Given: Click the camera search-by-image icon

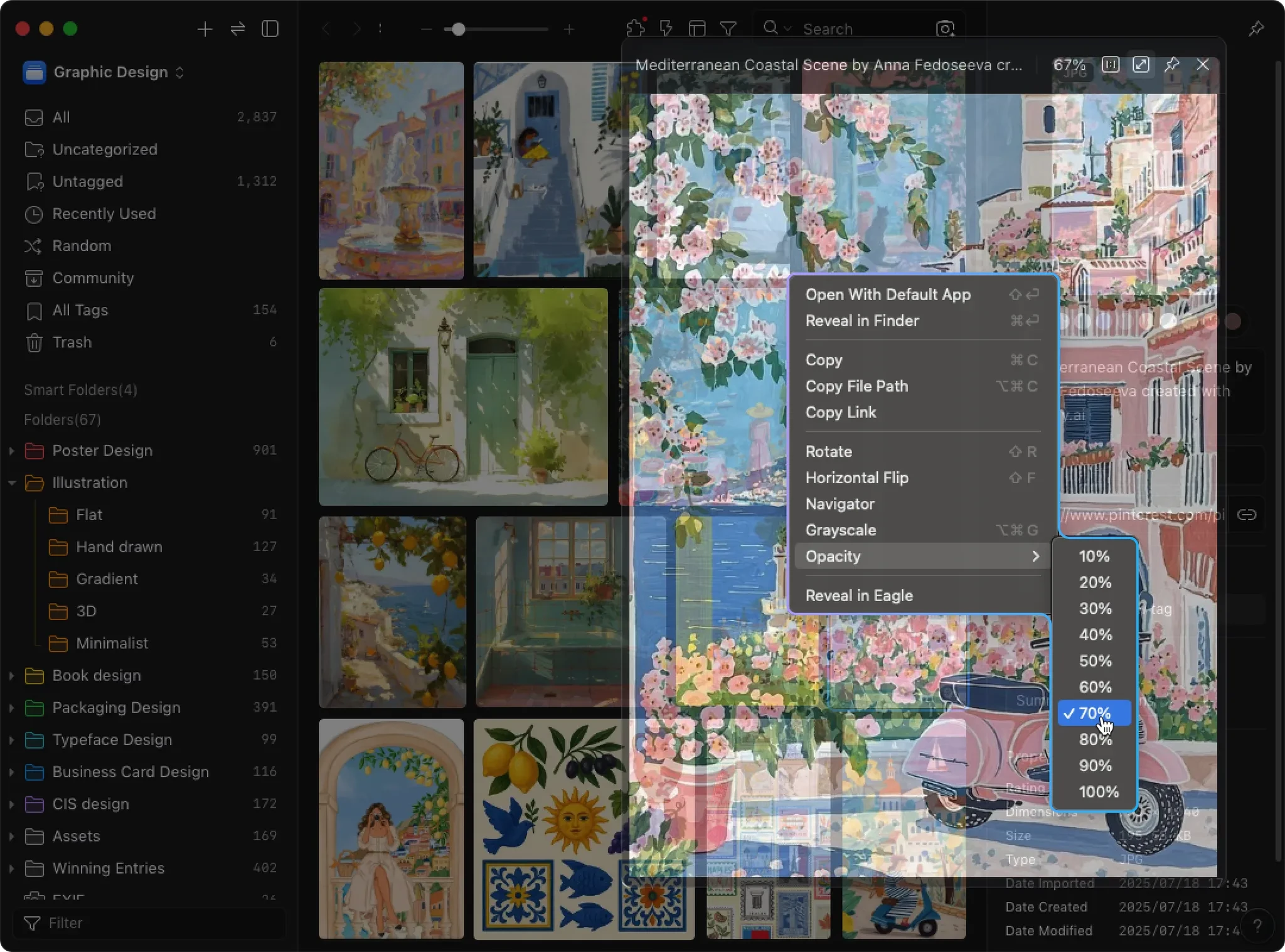Looking at the screenshot, I should [945, 29].
